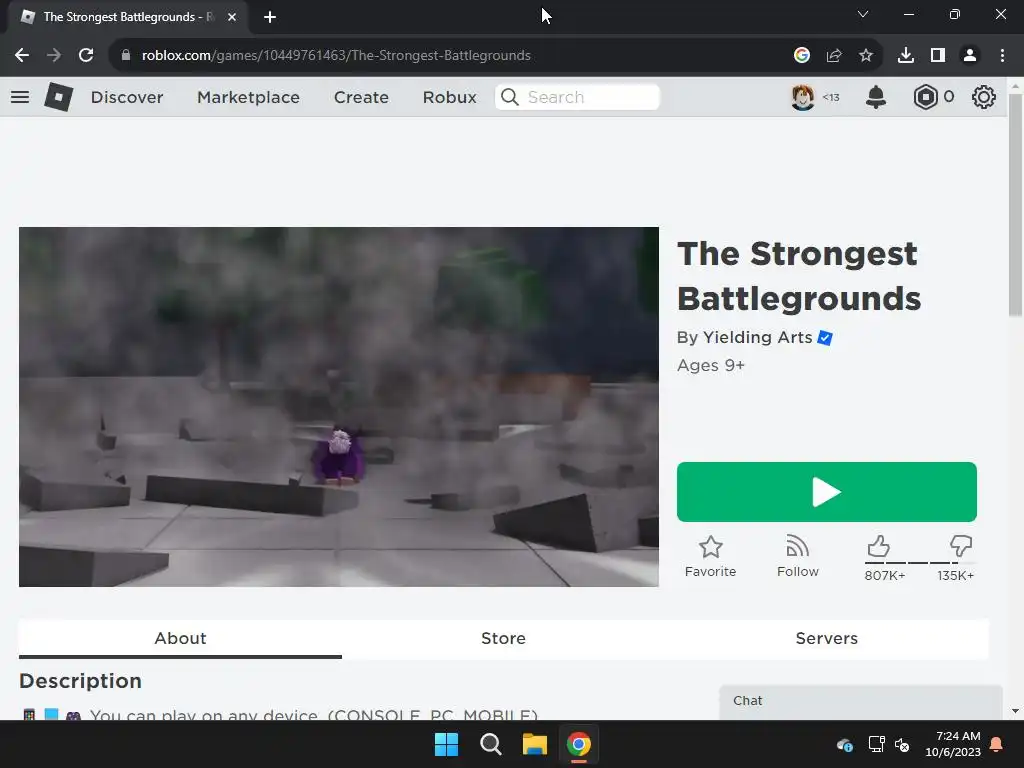Open a new browser tab
Screen dimensions: 1024x768
270,17
